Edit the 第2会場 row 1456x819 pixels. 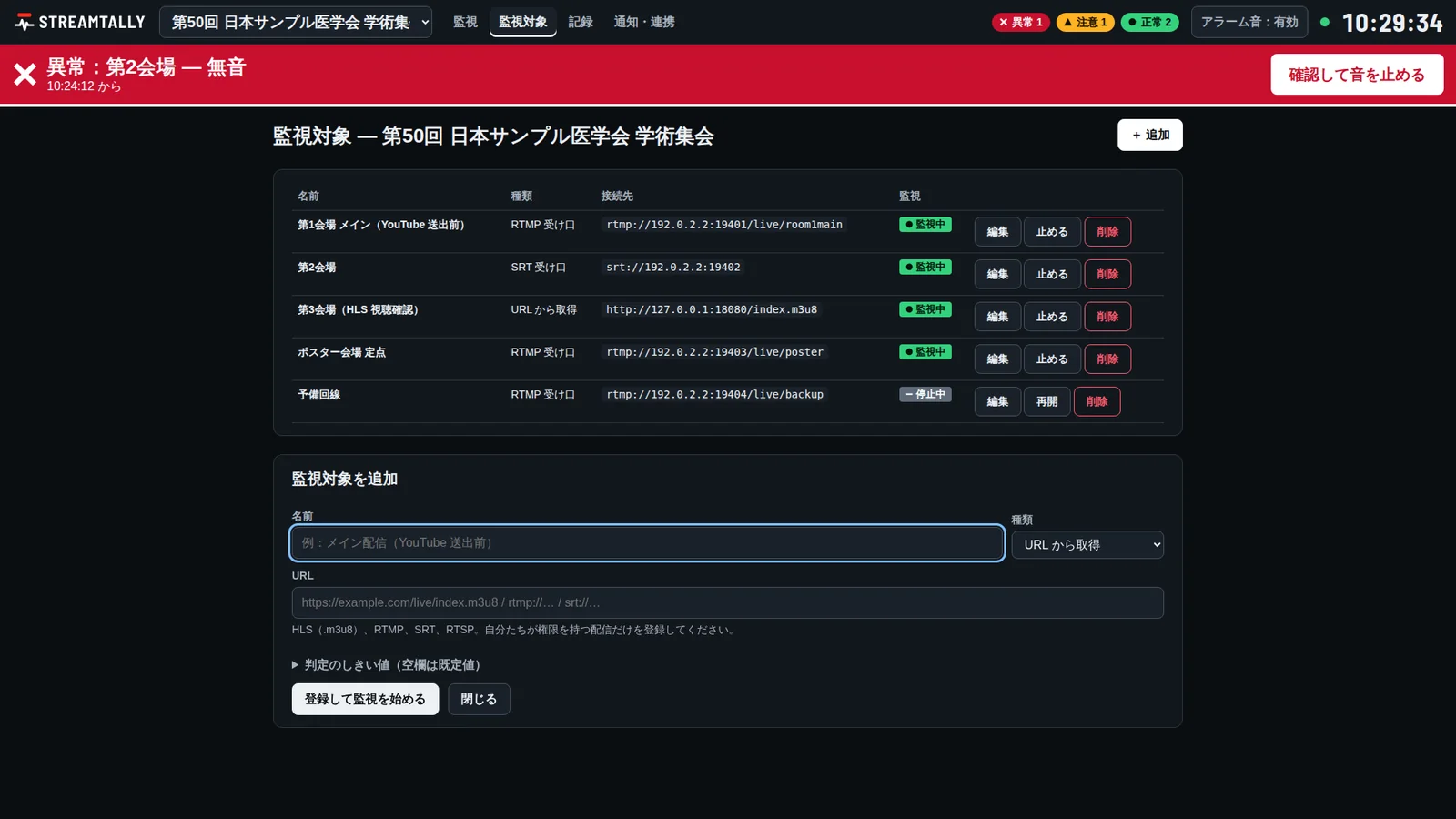tap(997, 274)
